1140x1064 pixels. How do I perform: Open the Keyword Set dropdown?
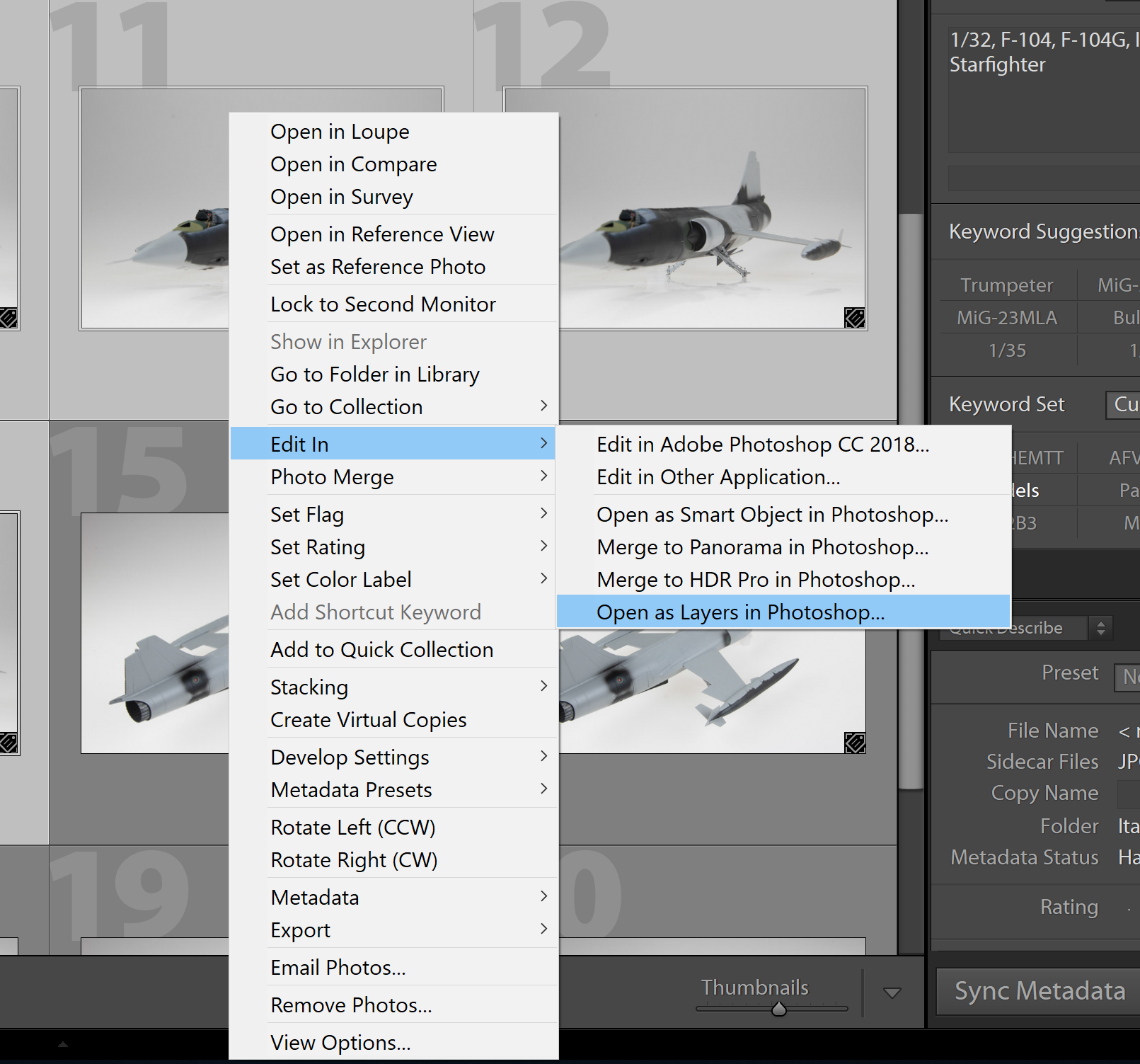point(1122,404)
